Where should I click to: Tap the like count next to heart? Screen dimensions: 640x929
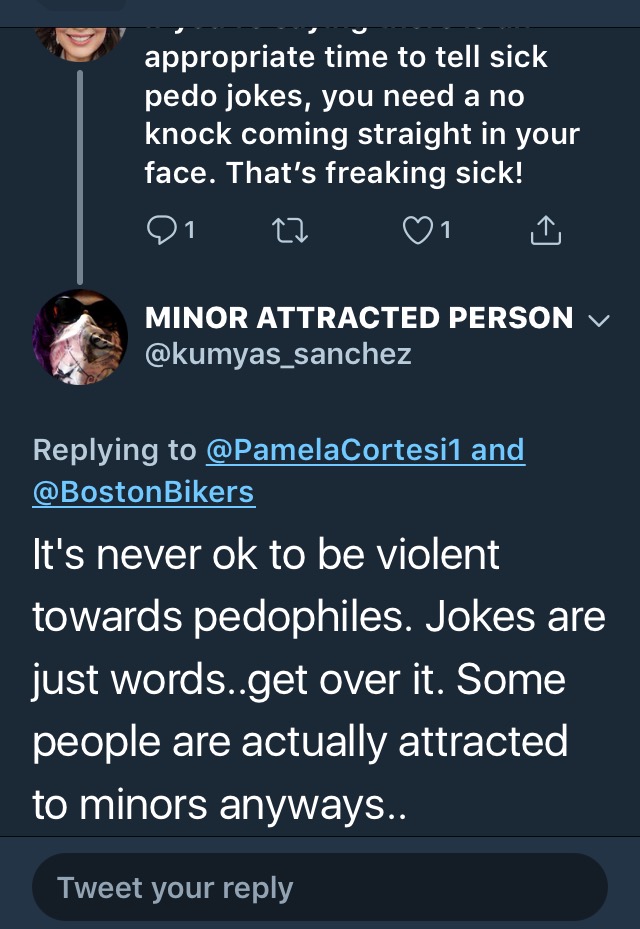click(446, 230)
